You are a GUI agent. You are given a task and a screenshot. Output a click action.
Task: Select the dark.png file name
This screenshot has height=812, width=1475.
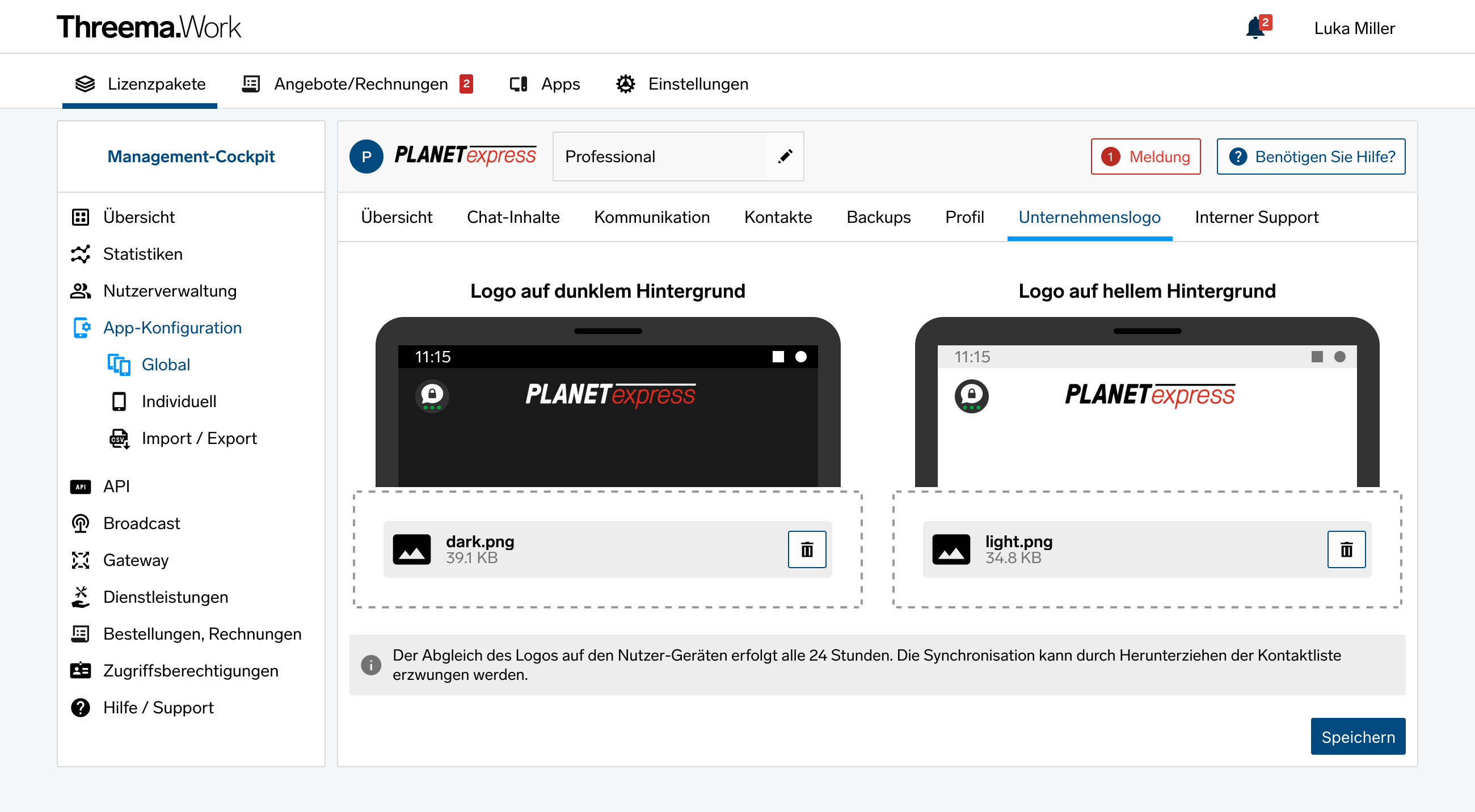coord(480,542)
